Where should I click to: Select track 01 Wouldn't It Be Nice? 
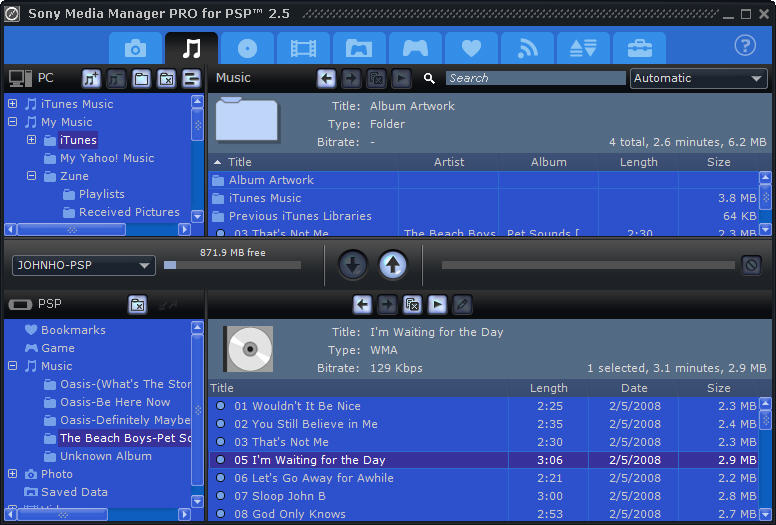[483, 406]
